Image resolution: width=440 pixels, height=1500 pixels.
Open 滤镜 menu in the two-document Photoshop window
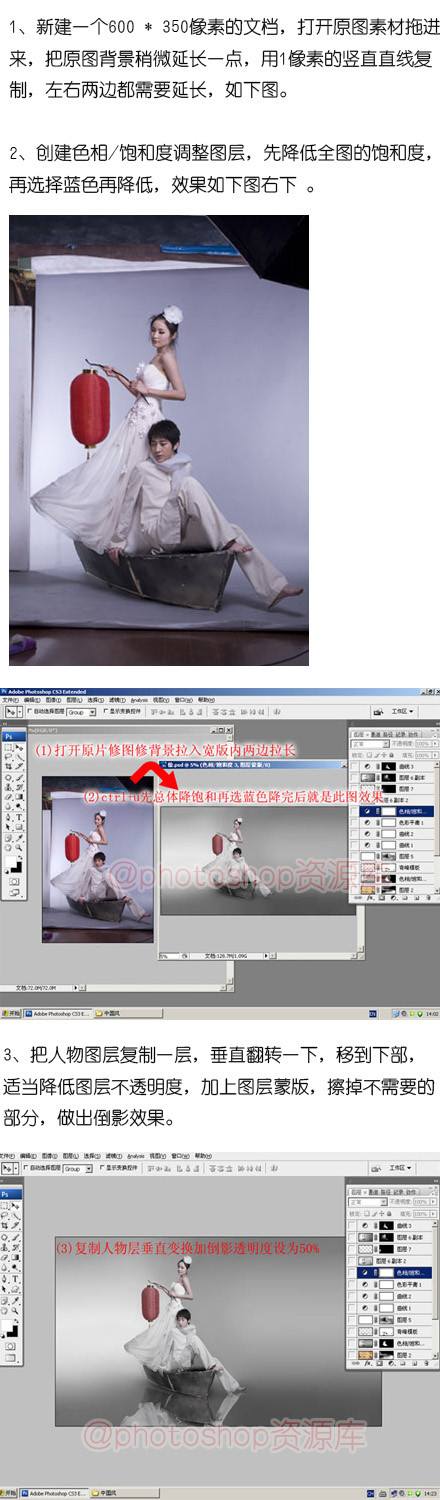tap(115, 700)
